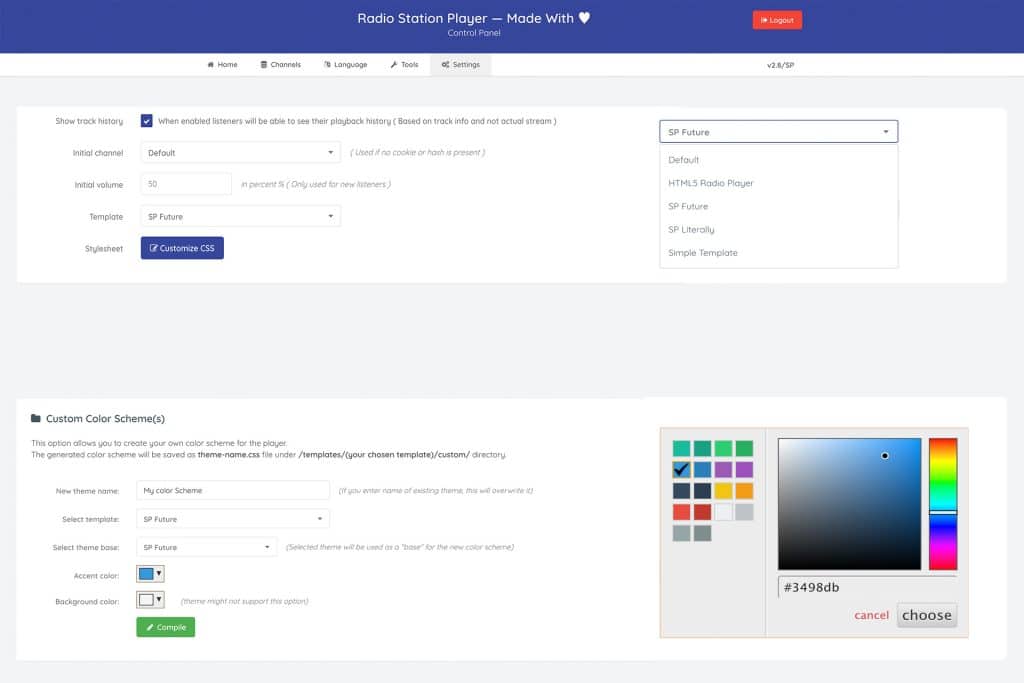
Task: Click the rainbow hue slider strip
Action: click(943, 504)
